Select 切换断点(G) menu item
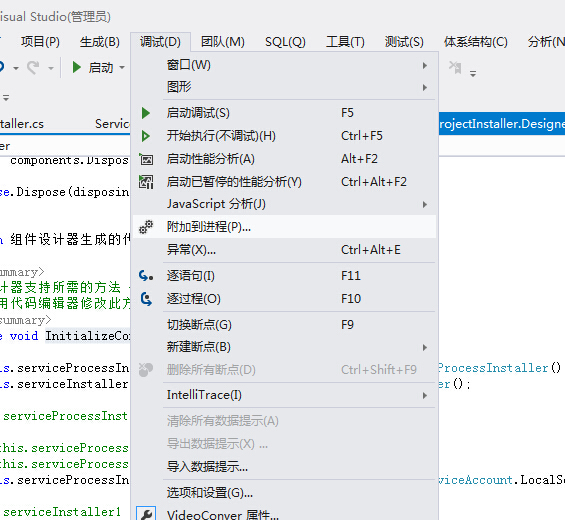The image size is (565, 520). (284, 325)
